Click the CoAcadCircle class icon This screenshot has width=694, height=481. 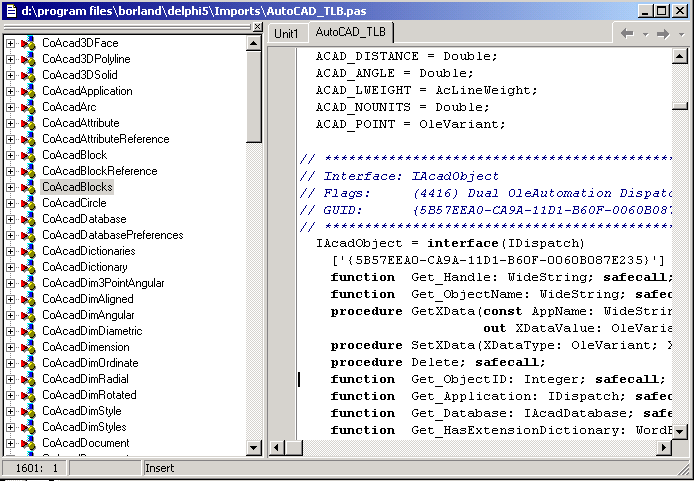(28, 203)
